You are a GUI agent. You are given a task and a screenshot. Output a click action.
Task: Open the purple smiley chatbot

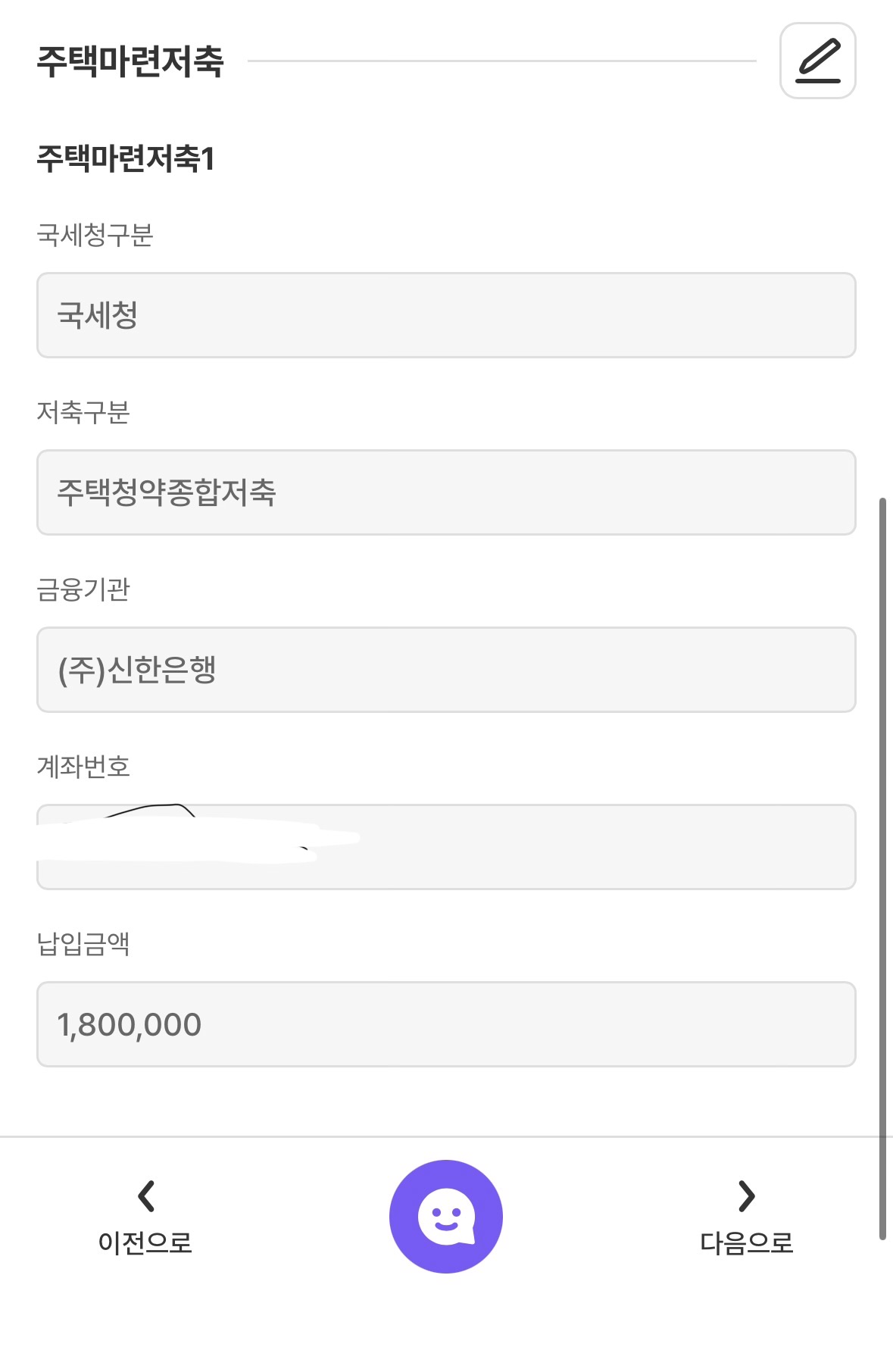coord(446,1216)
